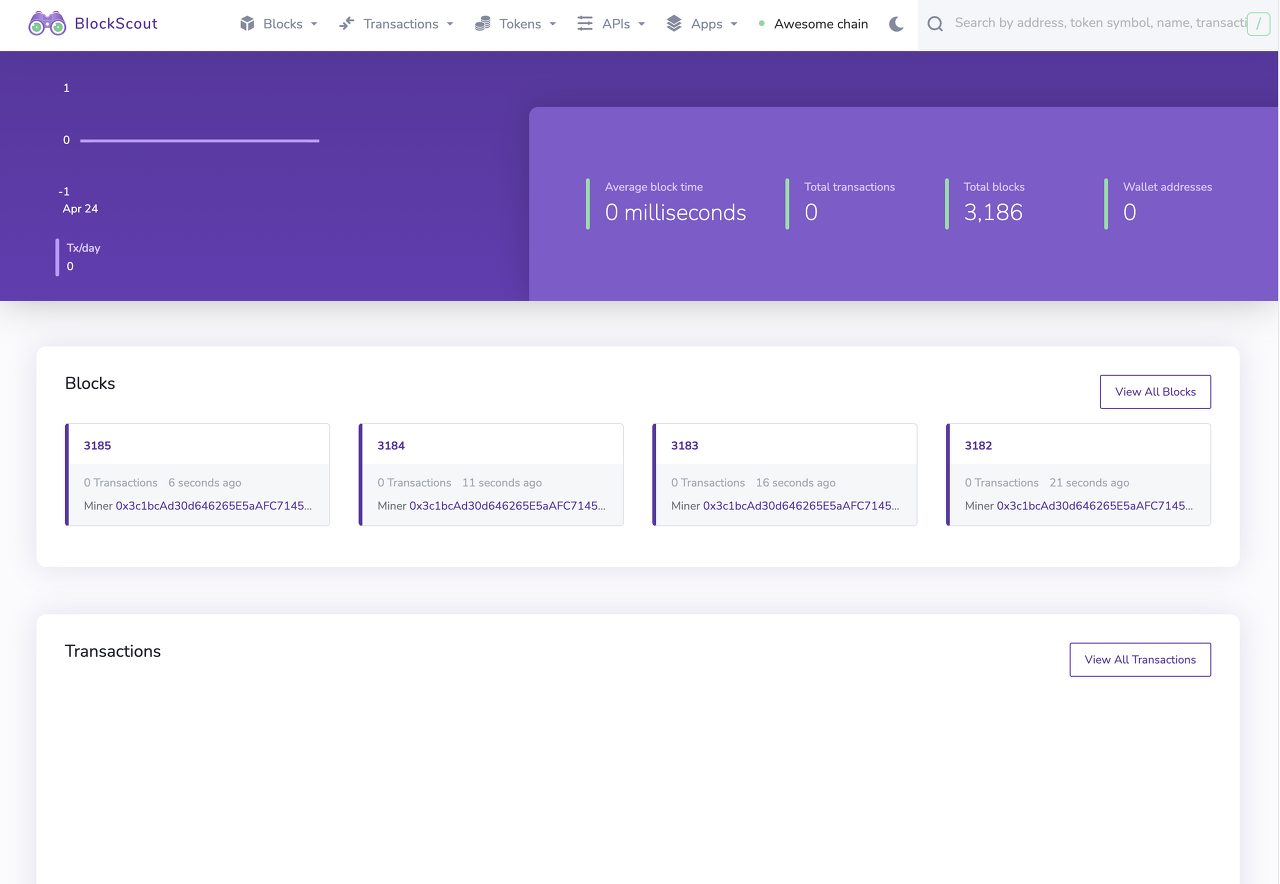This screenshot has width=1280, height=884.
Task: Open block 3182 link
Action: click(x=978, y=446)
